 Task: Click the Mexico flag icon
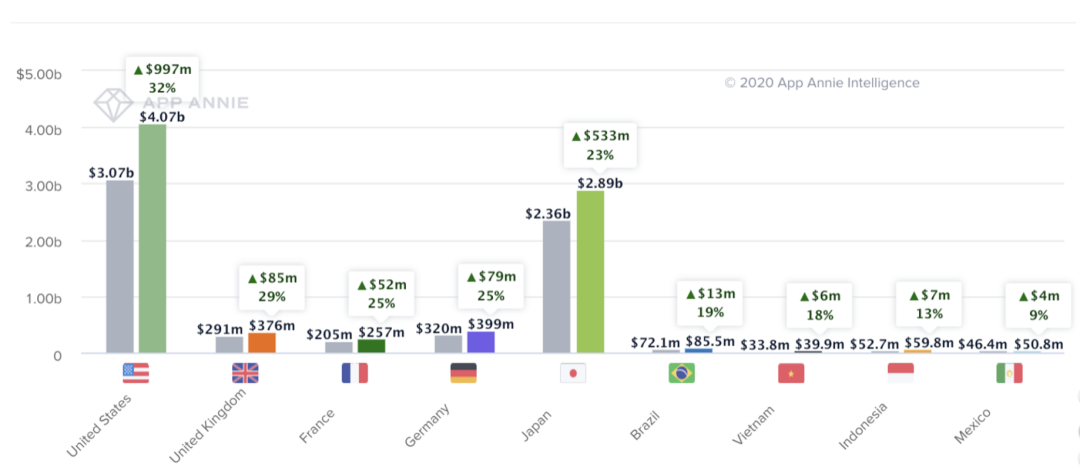(1010, 373)
